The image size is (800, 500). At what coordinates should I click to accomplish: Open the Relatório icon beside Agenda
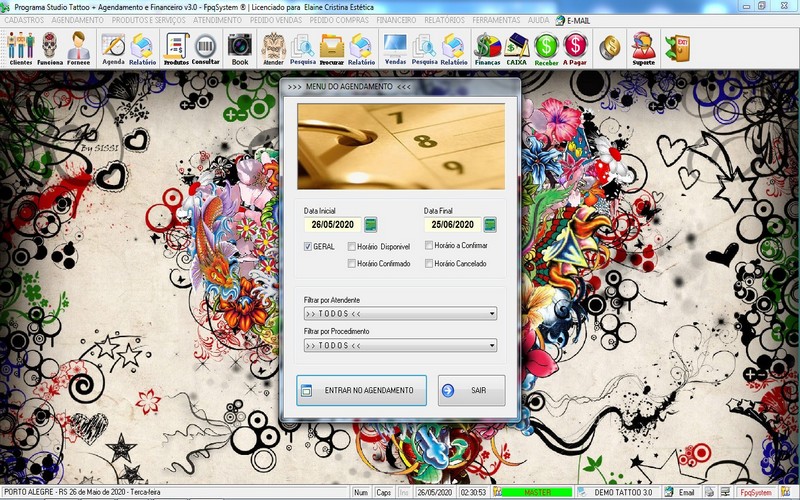tap(142, 48)
